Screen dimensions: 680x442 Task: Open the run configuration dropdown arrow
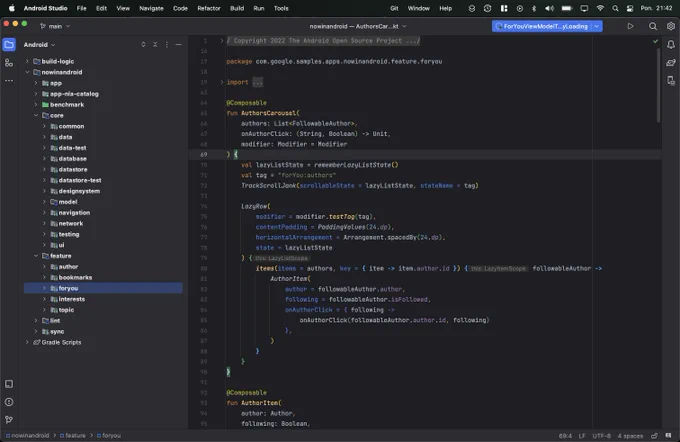pos(597,26)
